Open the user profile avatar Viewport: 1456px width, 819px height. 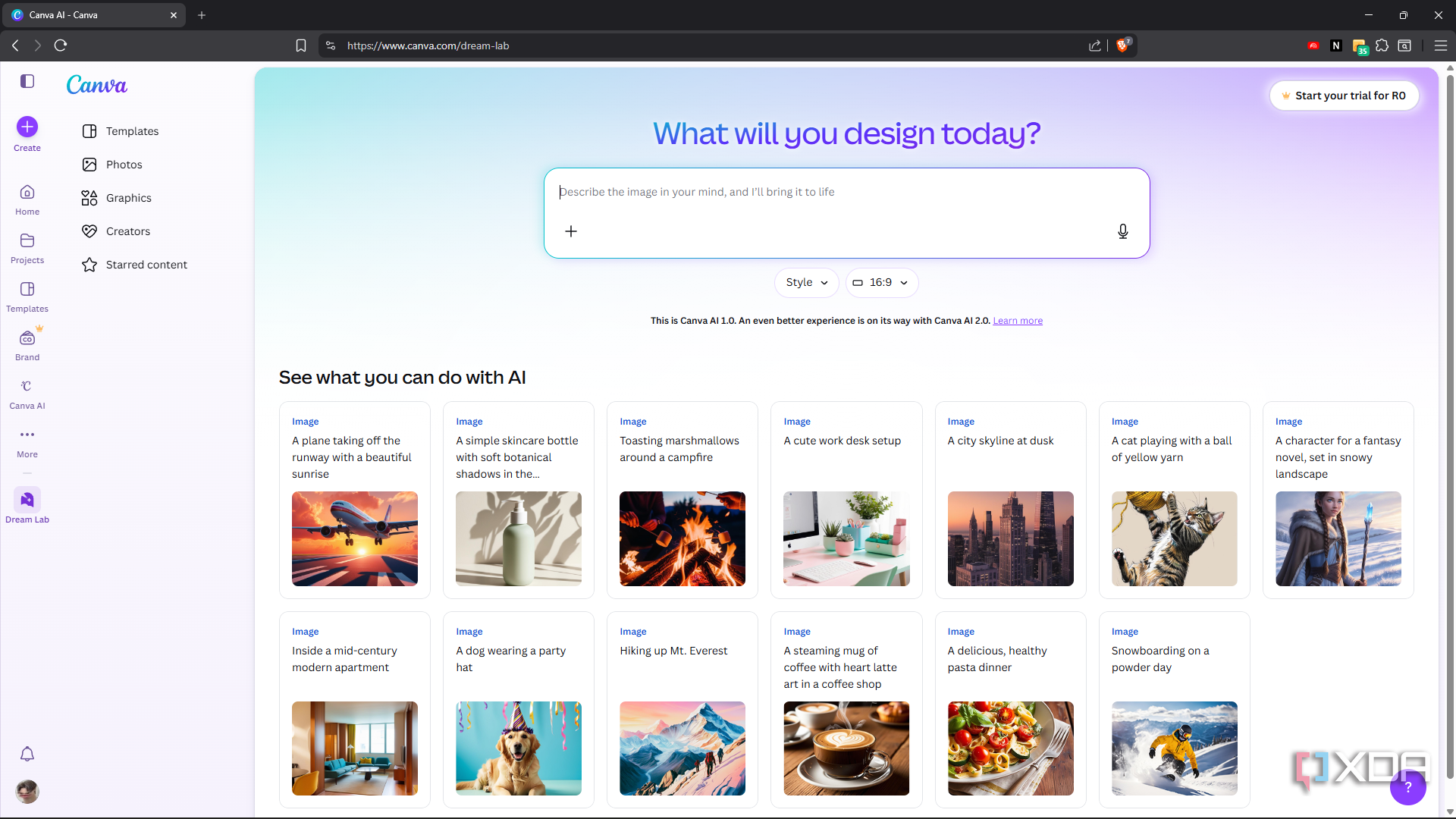[27, 792]
